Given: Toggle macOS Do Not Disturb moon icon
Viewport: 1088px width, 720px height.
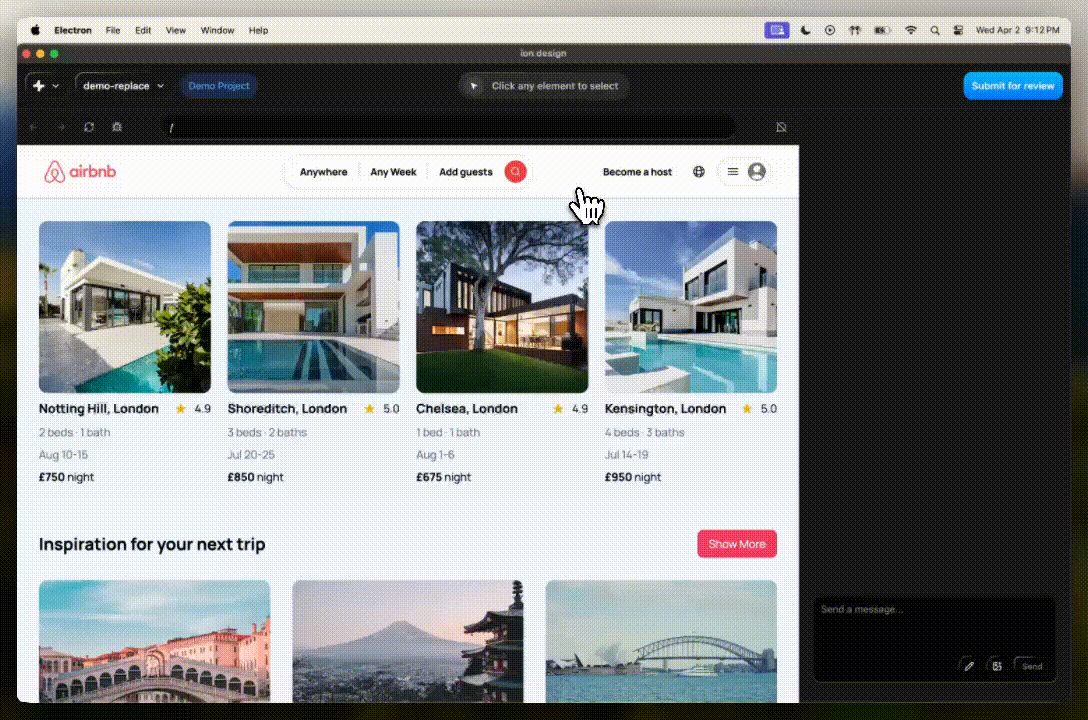Looking at the screenshot, I should (806, 30).
